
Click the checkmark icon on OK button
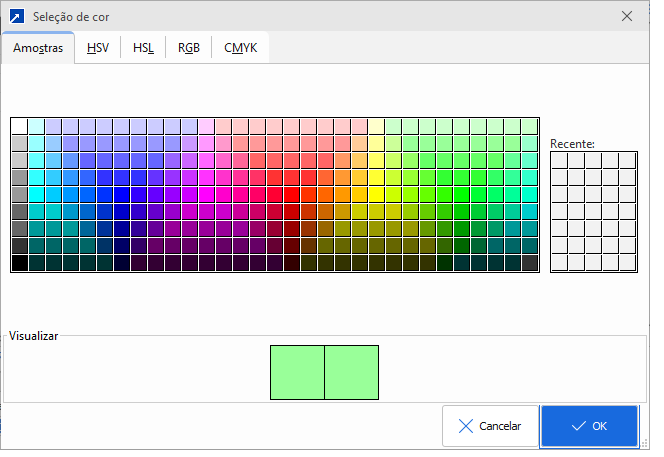coord(578,426)
